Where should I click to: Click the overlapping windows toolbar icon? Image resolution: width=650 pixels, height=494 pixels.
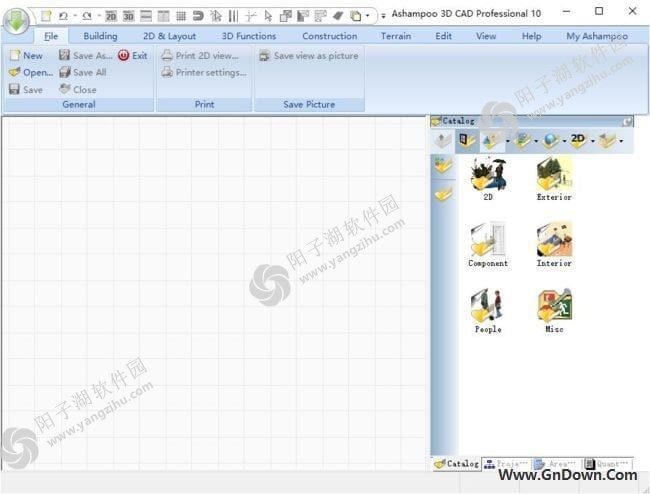pyautogui.click(x=286, y=16)
